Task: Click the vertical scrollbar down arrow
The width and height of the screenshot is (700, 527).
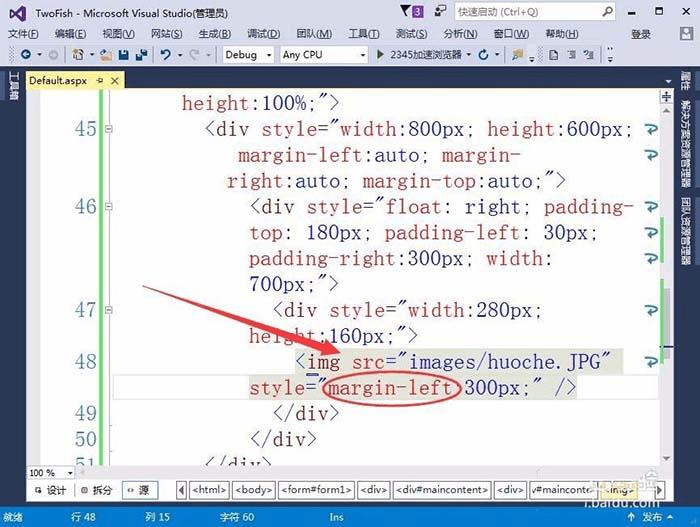Action: 667,458
